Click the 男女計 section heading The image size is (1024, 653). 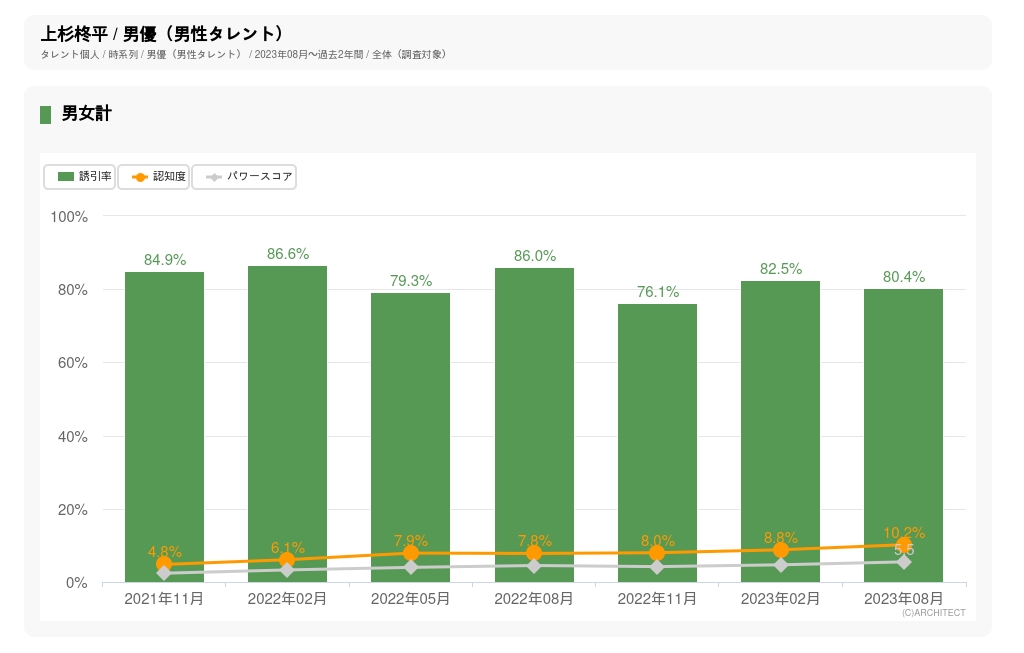86,114
